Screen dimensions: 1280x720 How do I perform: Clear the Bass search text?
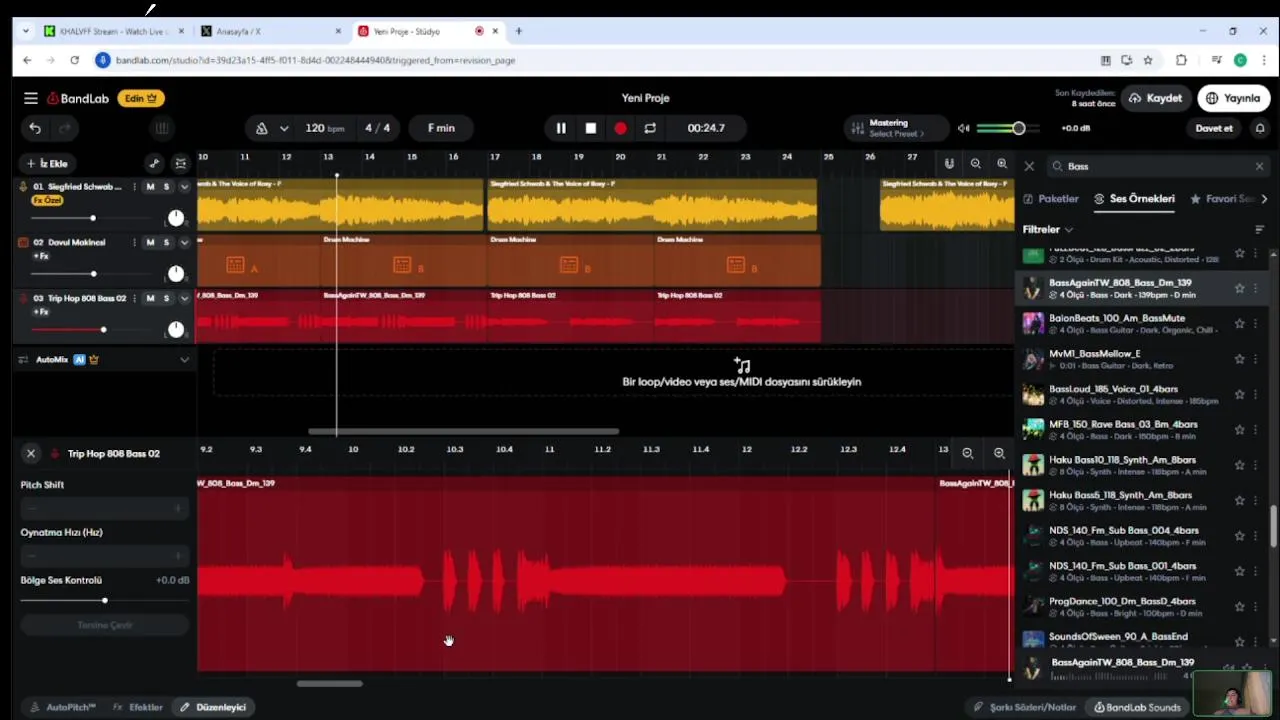[1259, 166]
